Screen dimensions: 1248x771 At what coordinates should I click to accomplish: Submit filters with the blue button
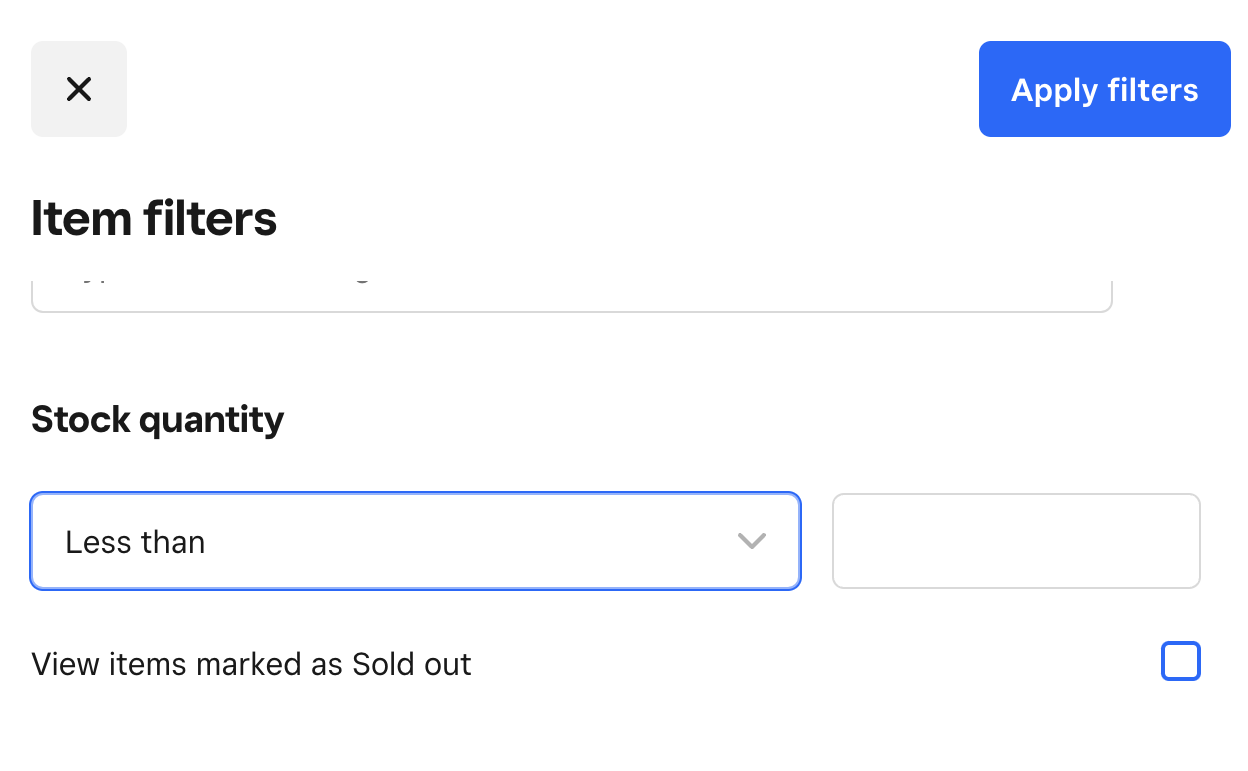point(1104,89)
